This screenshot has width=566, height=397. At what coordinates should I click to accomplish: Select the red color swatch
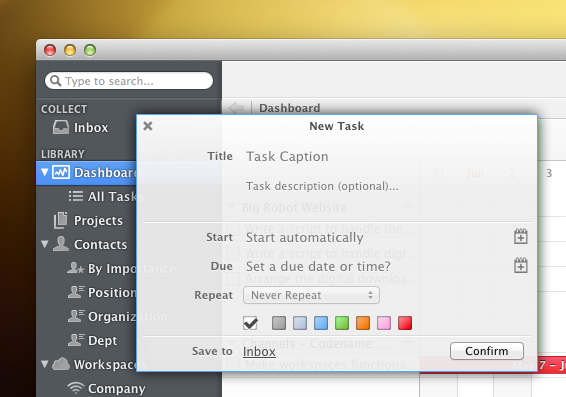tap(405, 323)
